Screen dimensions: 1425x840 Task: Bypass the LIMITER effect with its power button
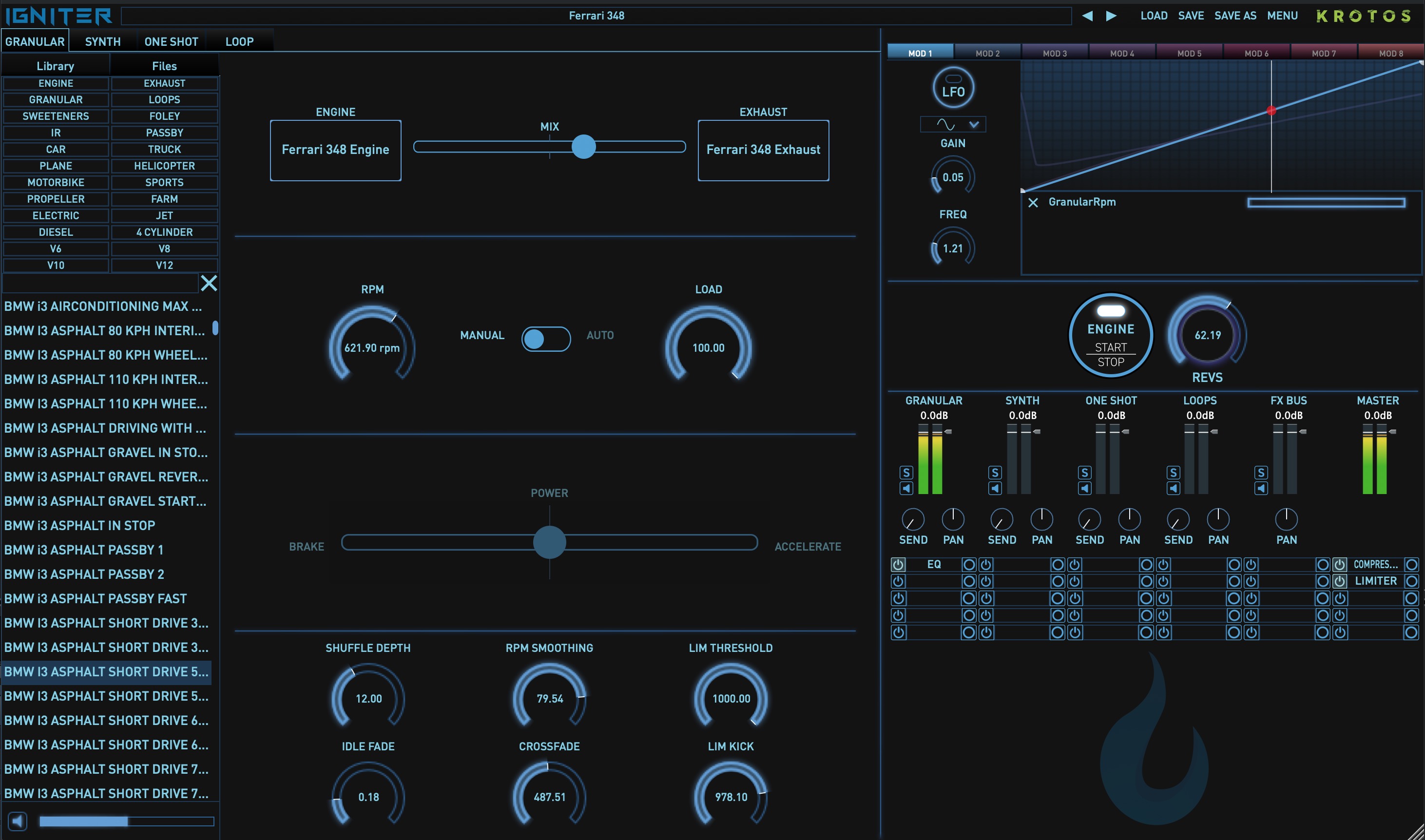pyautogui.click(x=1340, y=581)
